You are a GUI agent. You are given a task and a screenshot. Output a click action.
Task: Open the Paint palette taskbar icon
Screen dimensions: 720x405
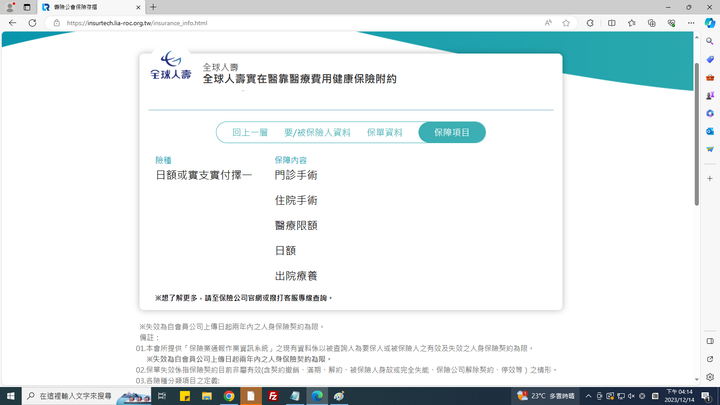[x=339, y=396]
